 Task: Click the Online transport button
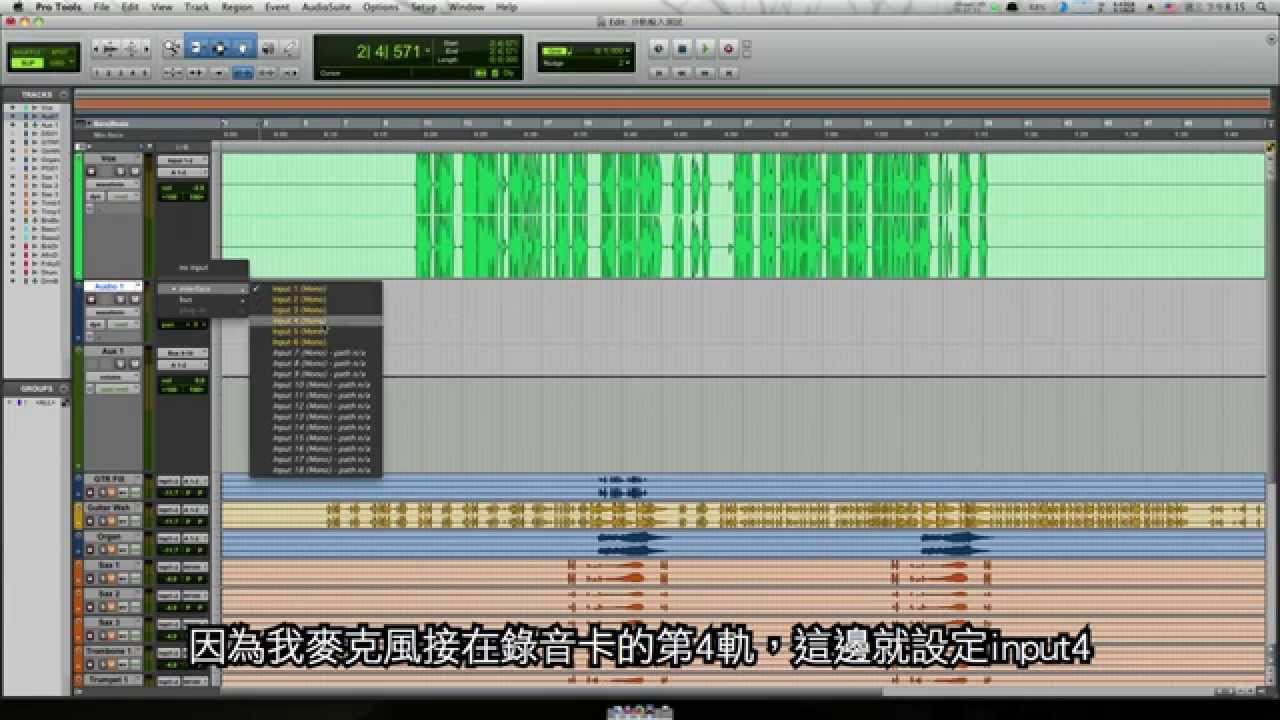[659, 48]
